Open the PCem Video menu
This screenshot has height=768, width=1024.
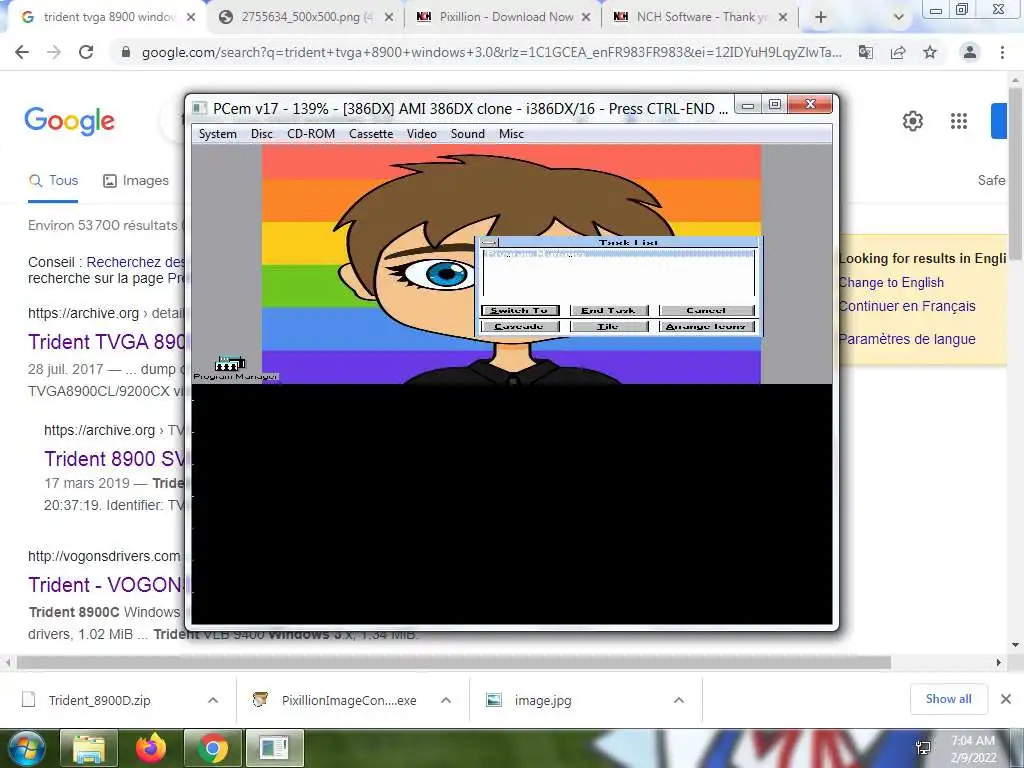422,134
